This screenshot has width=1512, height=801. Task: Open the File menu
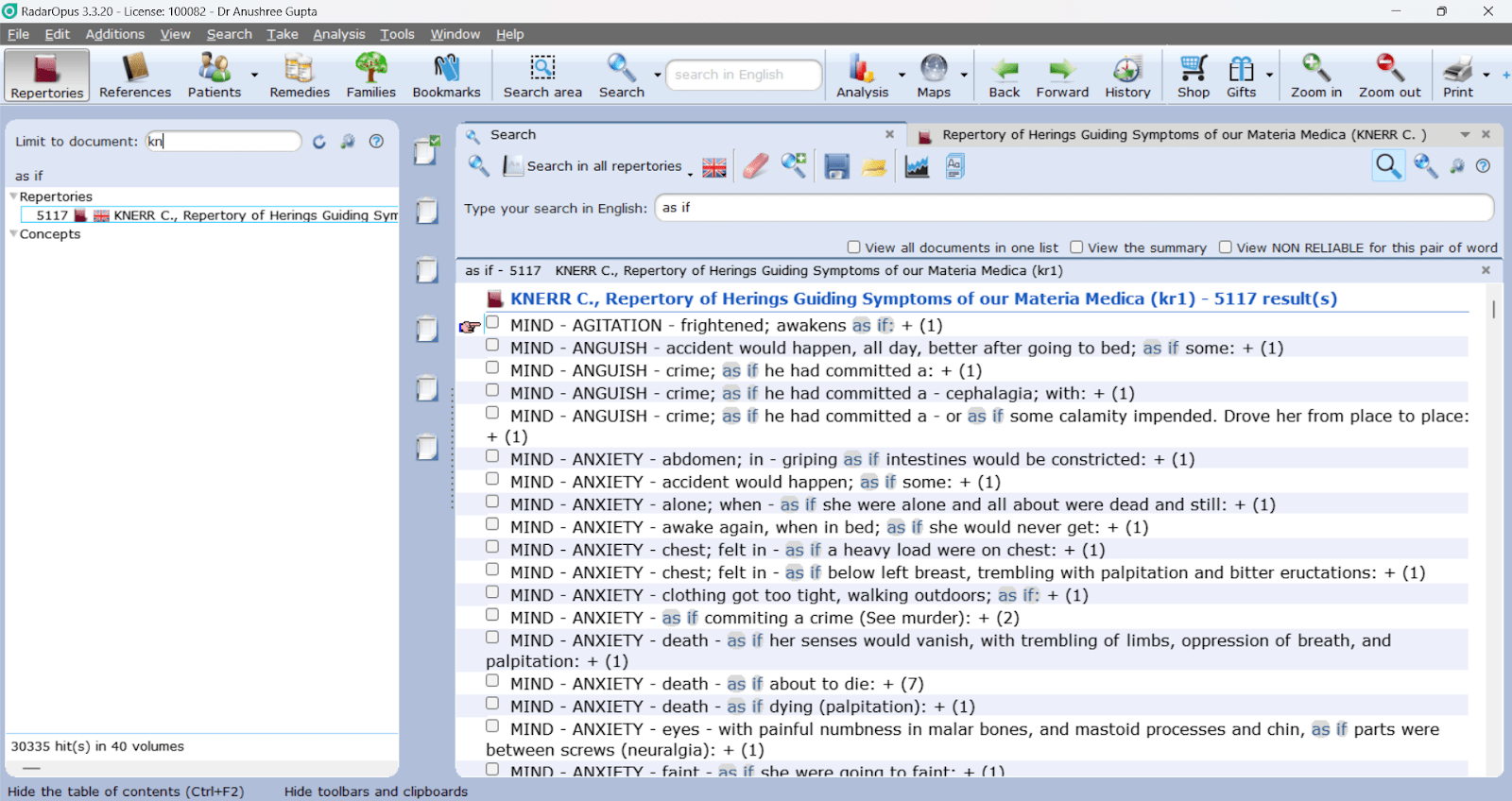18,34
